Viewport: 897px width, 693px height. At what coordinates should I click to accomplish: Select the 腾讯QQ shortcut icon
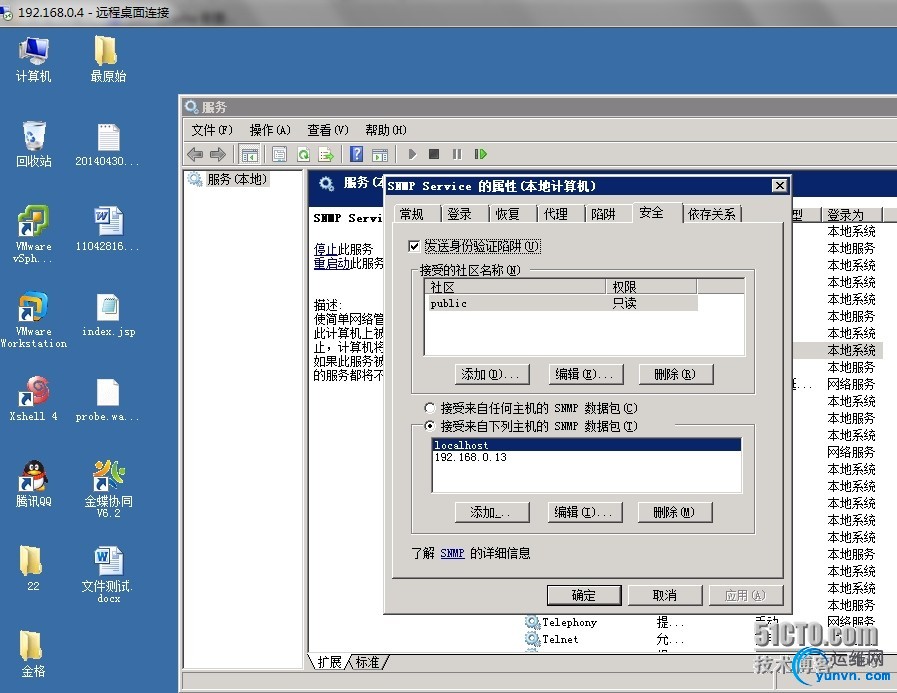(x=33, y=484)
